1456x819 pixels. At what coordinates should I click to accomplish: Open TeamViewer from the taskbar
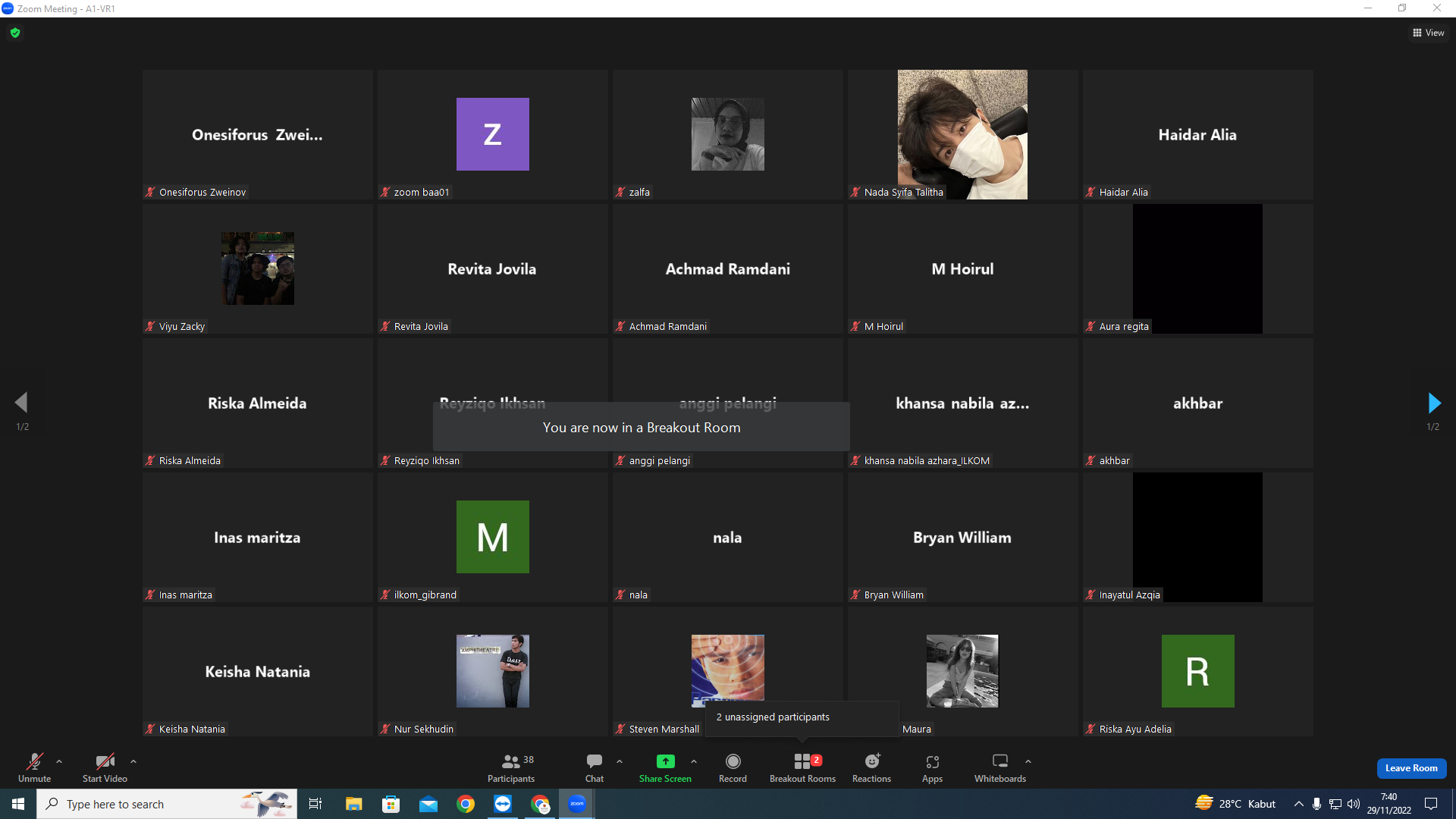503,804
